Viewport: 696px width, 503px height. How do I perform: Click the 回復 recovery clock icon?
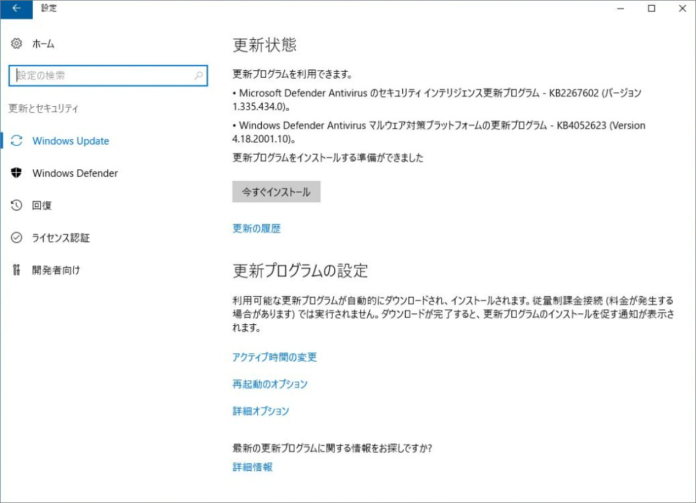coord(16,205)
